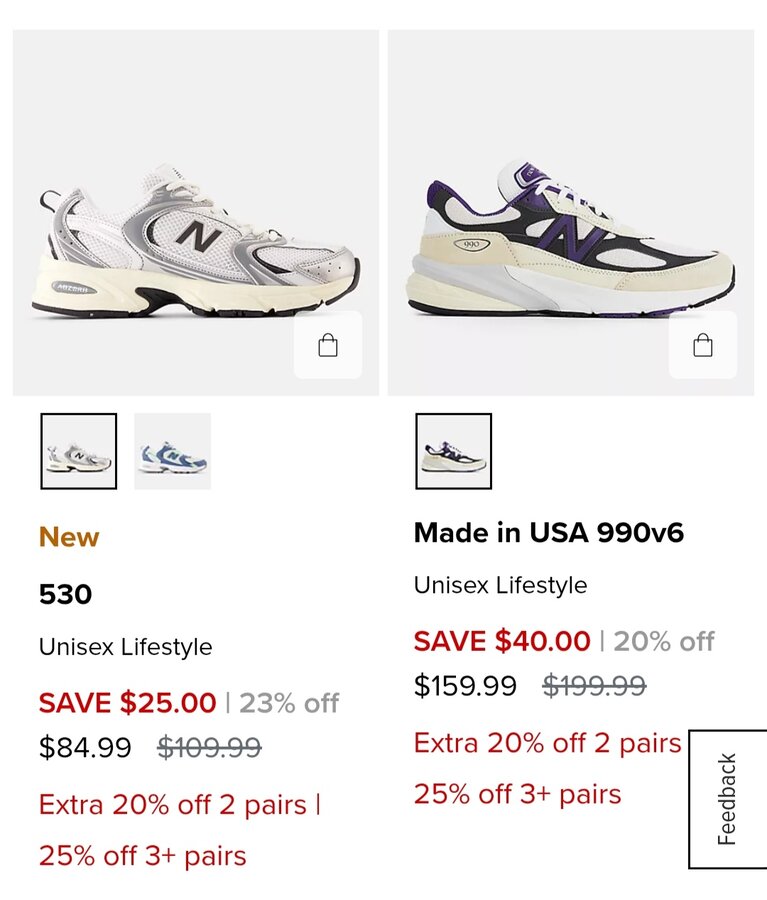Select the silver 530 color thumbnail
The image size is (767, 900).
[79, 451]
